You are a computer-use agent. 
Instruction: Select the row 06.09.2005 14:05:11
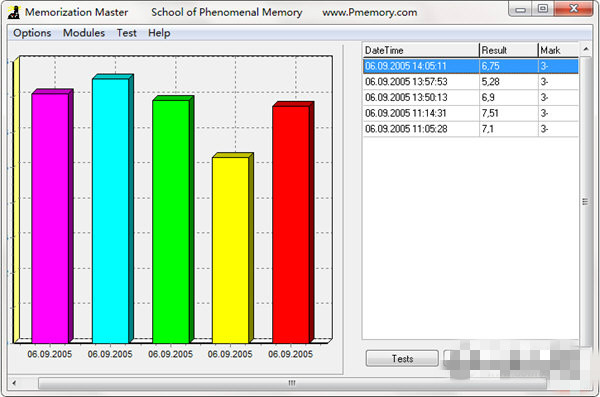tap(470, 66)
